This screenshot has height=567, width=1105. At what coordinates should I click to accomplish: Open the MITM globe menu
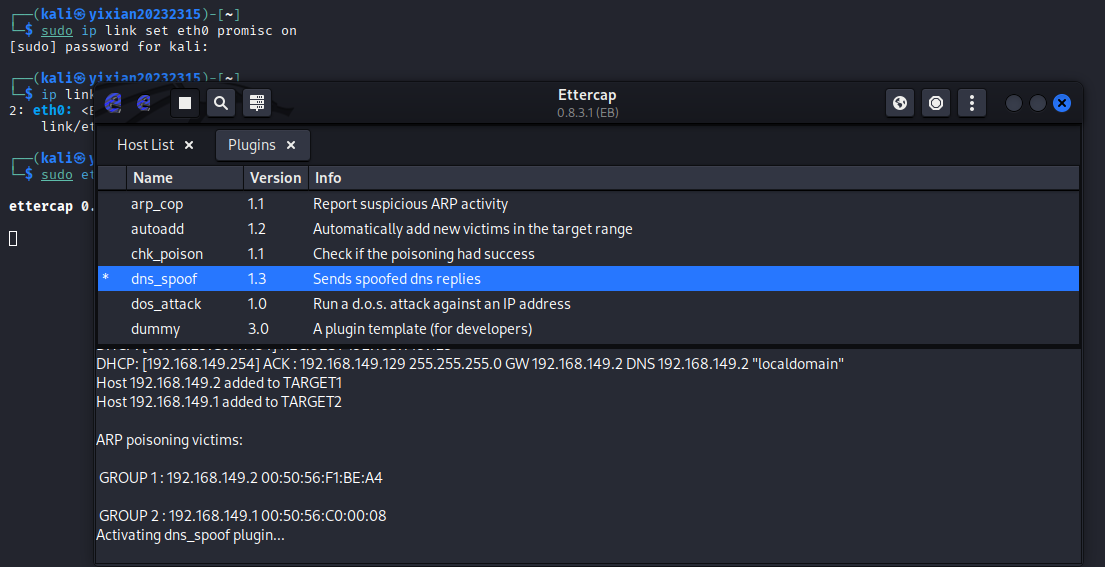(x=900, y=103)
